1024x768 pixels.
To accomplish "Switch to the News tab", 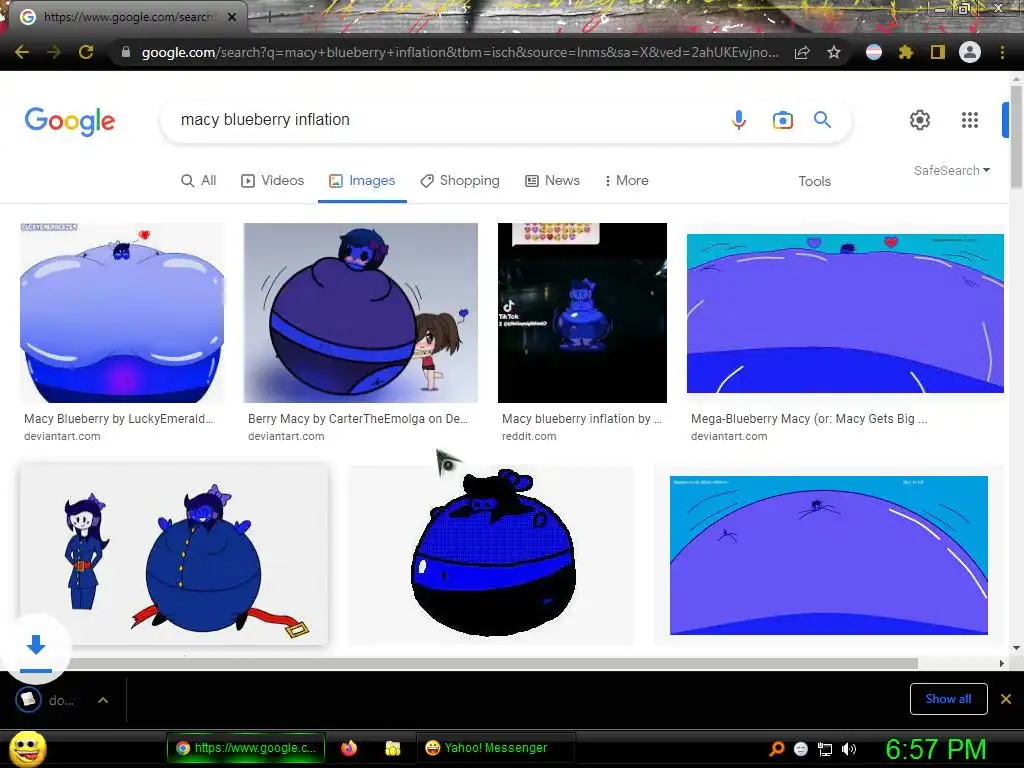I will coord(552,180).
